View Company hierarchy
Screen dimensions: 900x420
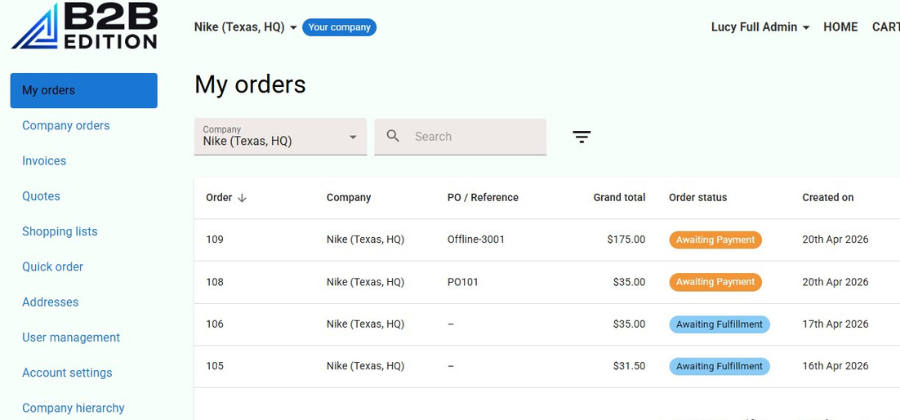coord(73,408)
